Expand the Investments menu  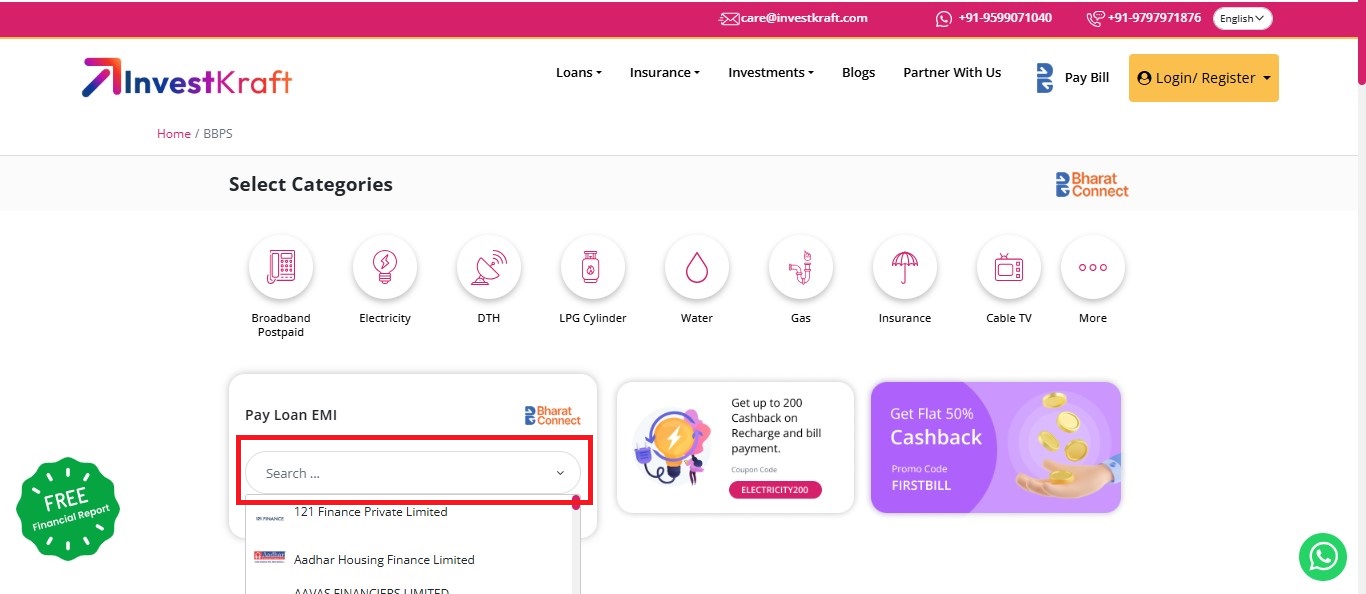[x=771, y=73]
